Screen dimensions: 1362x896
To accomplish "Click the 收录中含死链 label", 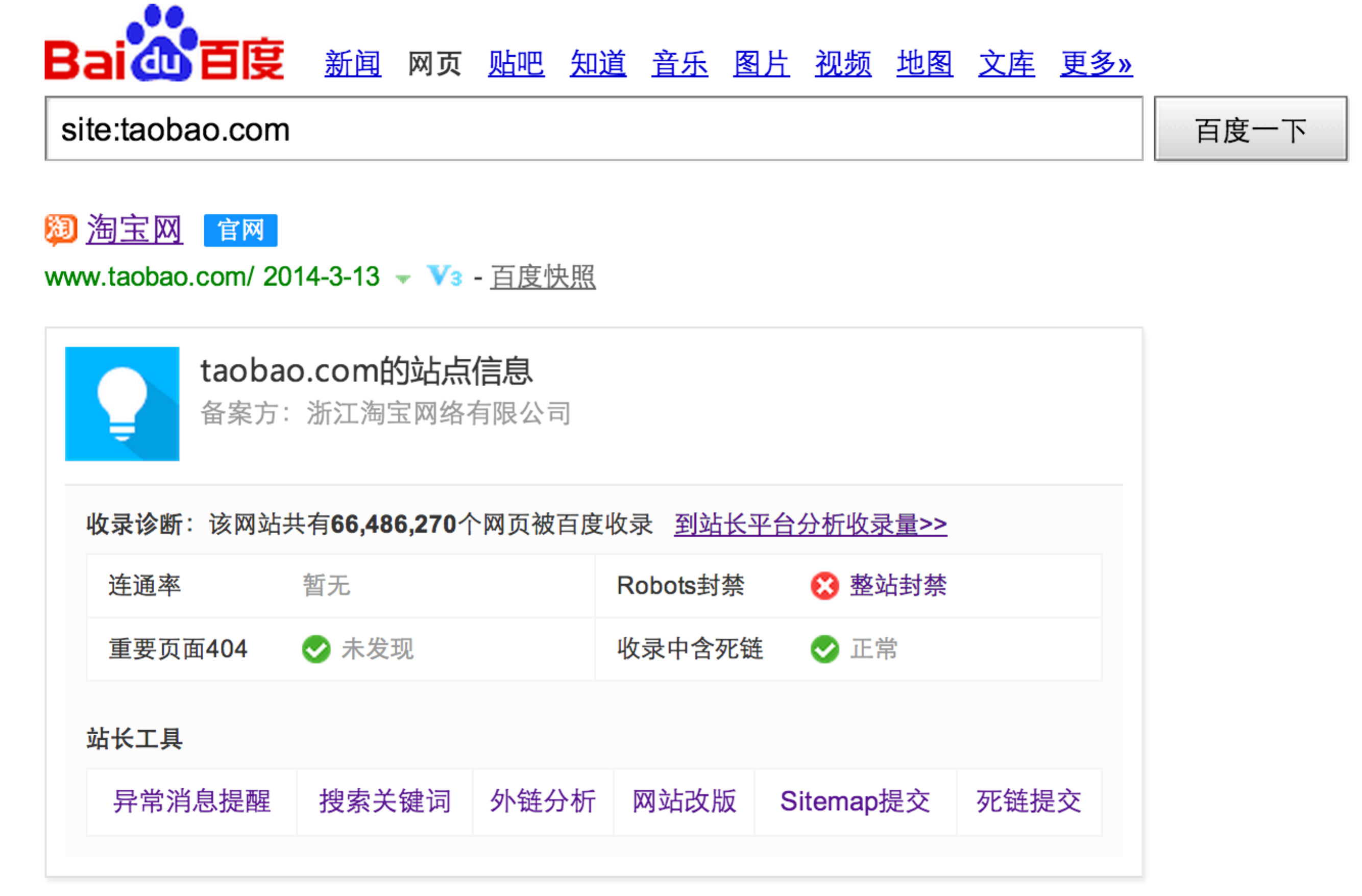I will coord(690,650).
